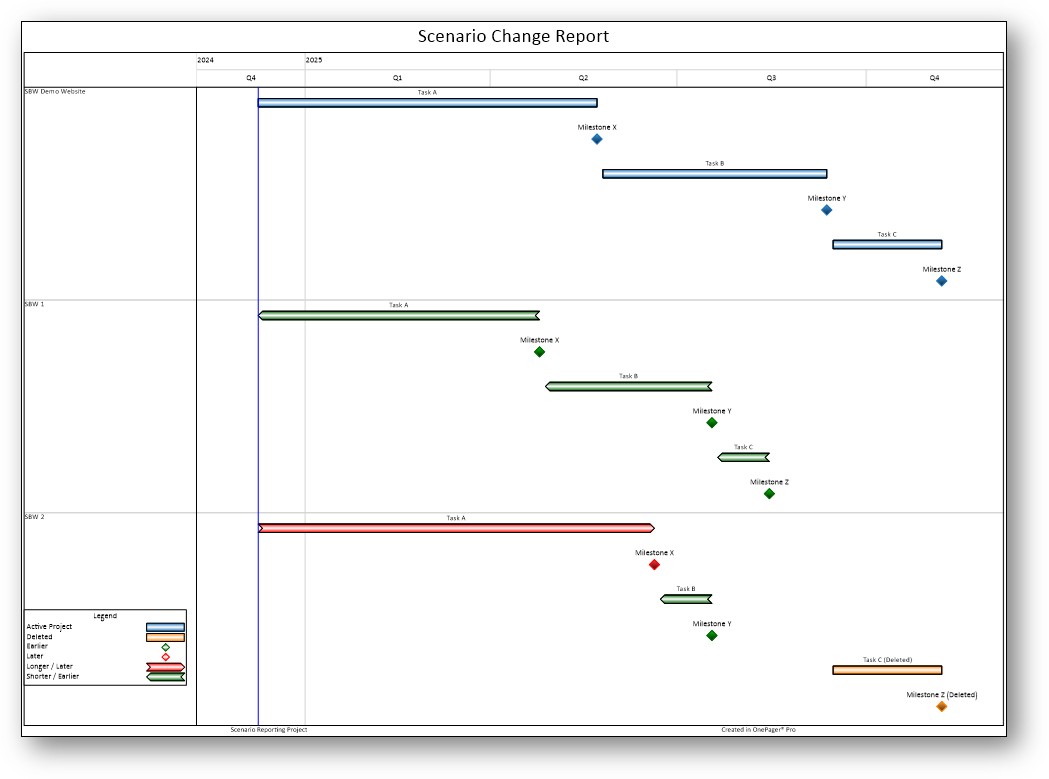
Task: Click the blue Milestone X diamond
Action: [x=597, y=139]
